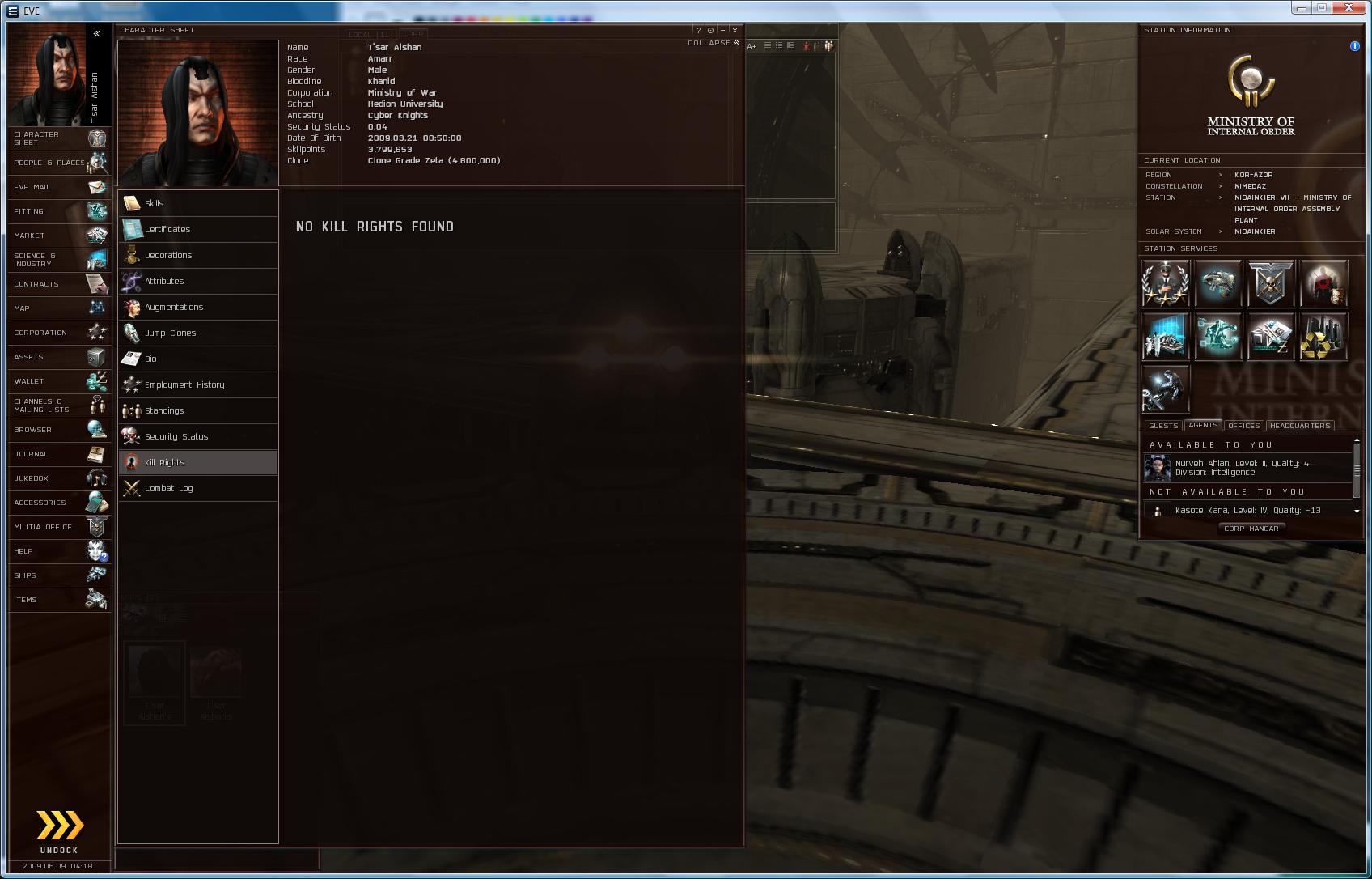Show the Certificates section
Screen dimensions: 1372x879
tap(198, 230)
